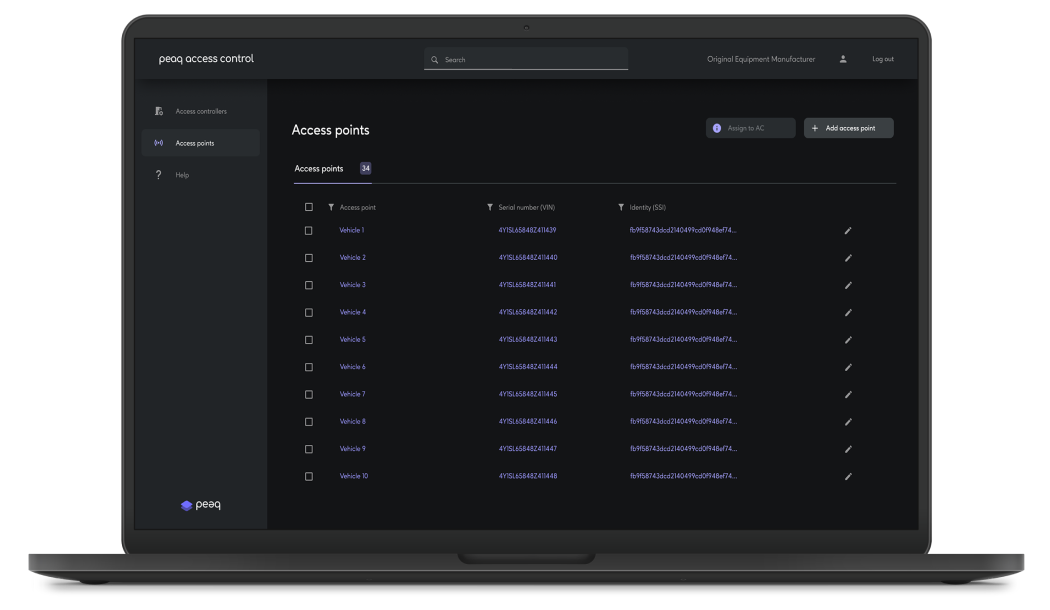The width and height of the screenshot is (1050, 610).
Task: Check the Vehicle 7 row checkbox
Action: [x=309, y=395]
